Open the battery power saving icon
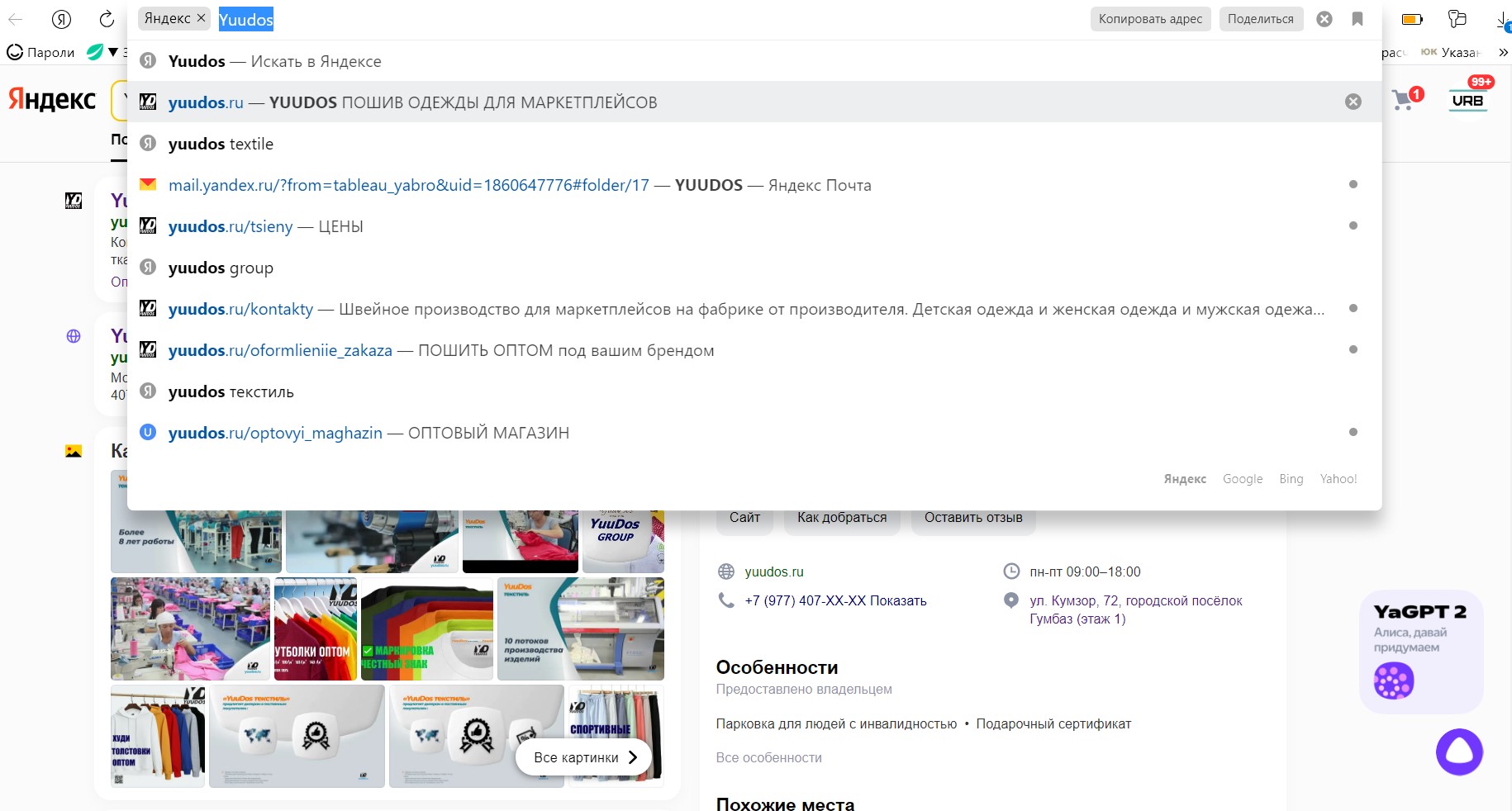The width and height of the screenshot is (1512, 811). (1412, 19)
